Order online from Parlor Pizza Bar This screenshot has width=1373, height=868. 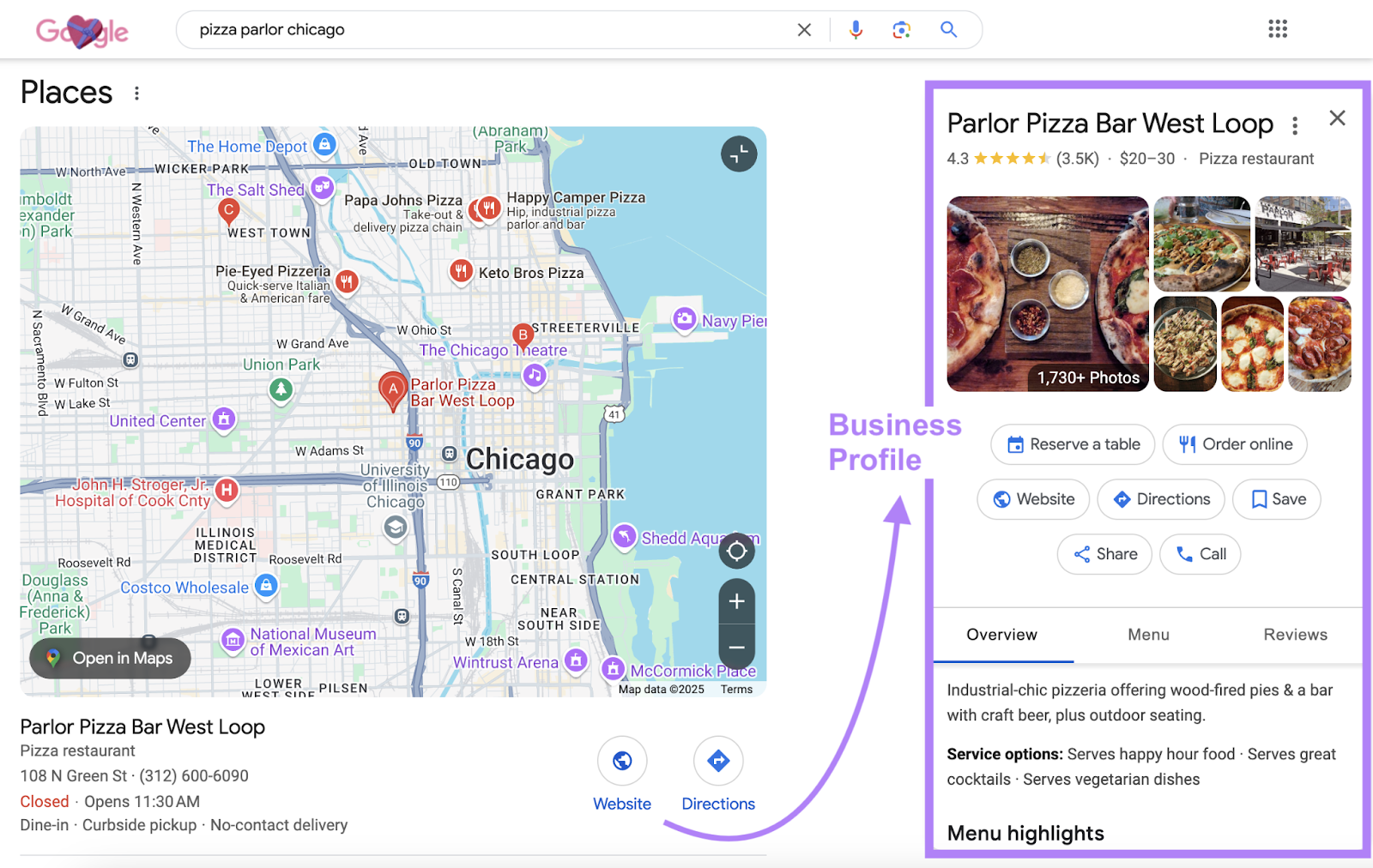pos(1234,444)
